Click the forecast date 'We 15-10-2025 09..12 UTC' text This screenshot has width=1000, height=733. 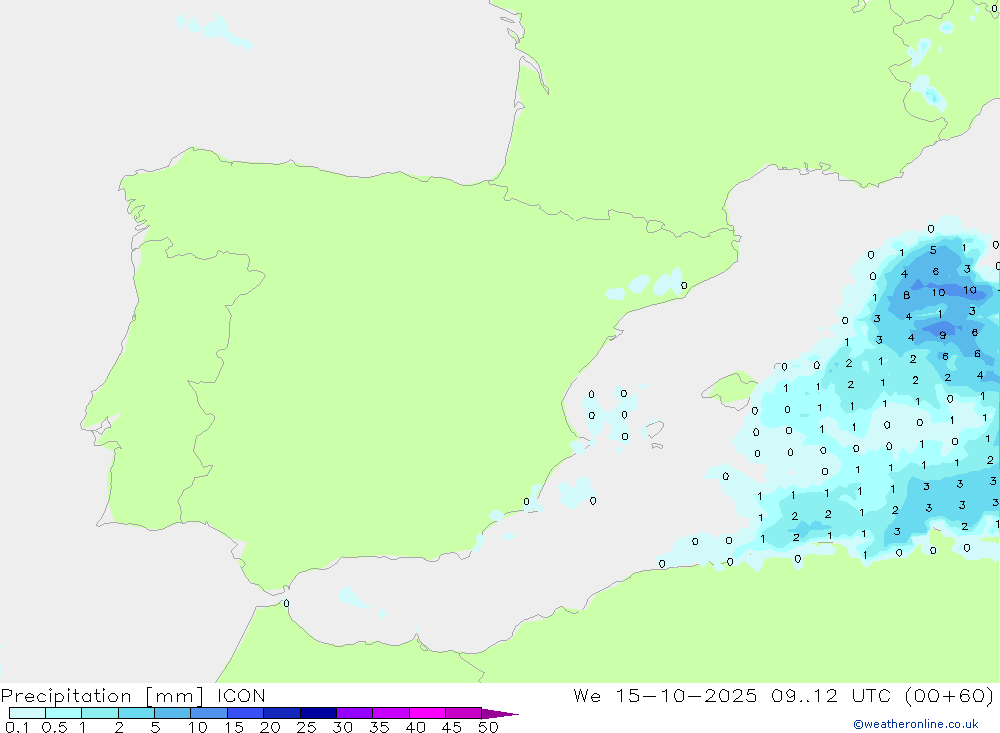tap(732, 695)
